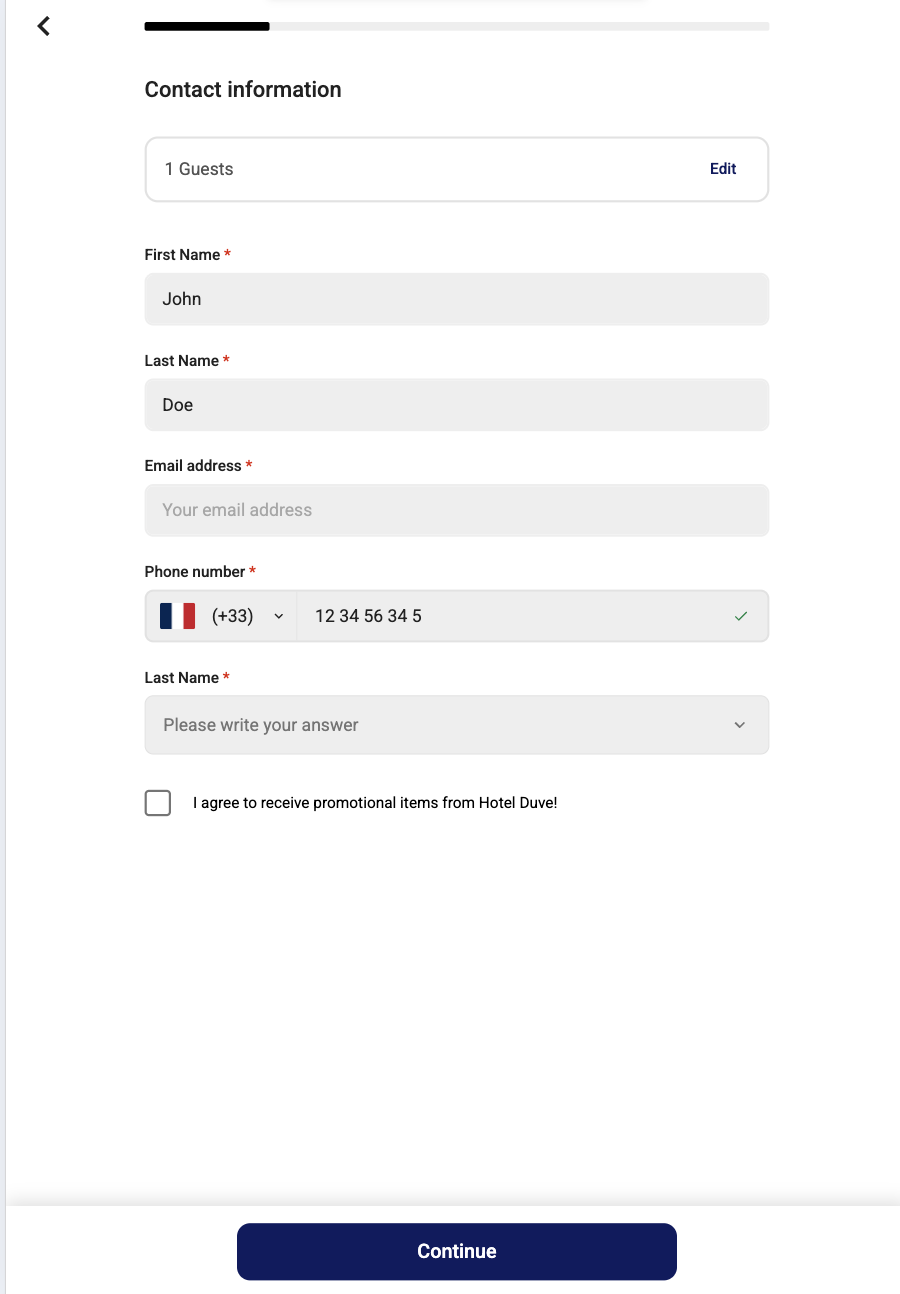Click the 'I agree to receive promotional items' text

[x=375, y=803]
